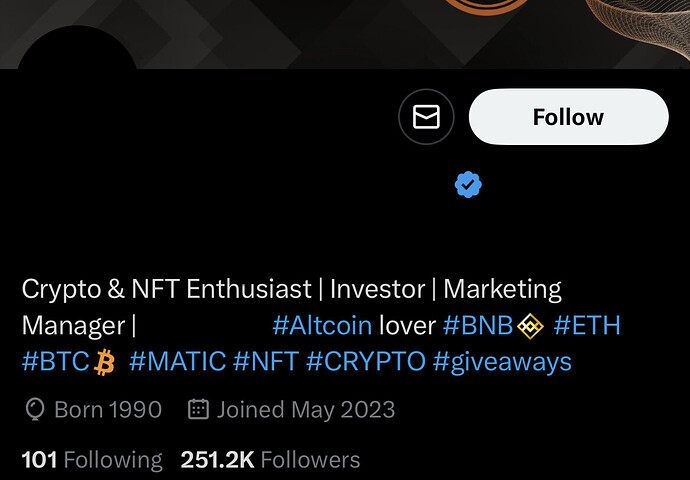690x480 pixels.
Task: Click the blue verified checkmark badge
Action: [468, 185]
